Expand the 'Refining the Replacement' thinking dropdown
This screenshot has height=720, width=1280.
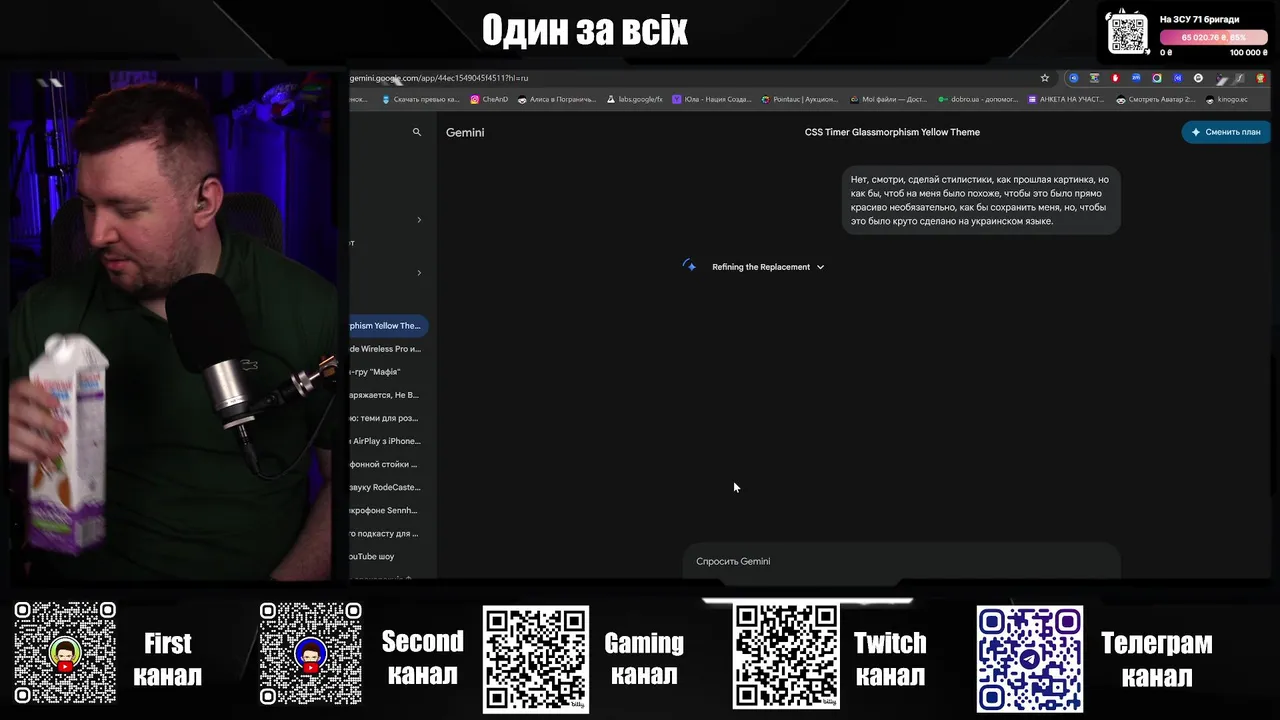(768, 267)
